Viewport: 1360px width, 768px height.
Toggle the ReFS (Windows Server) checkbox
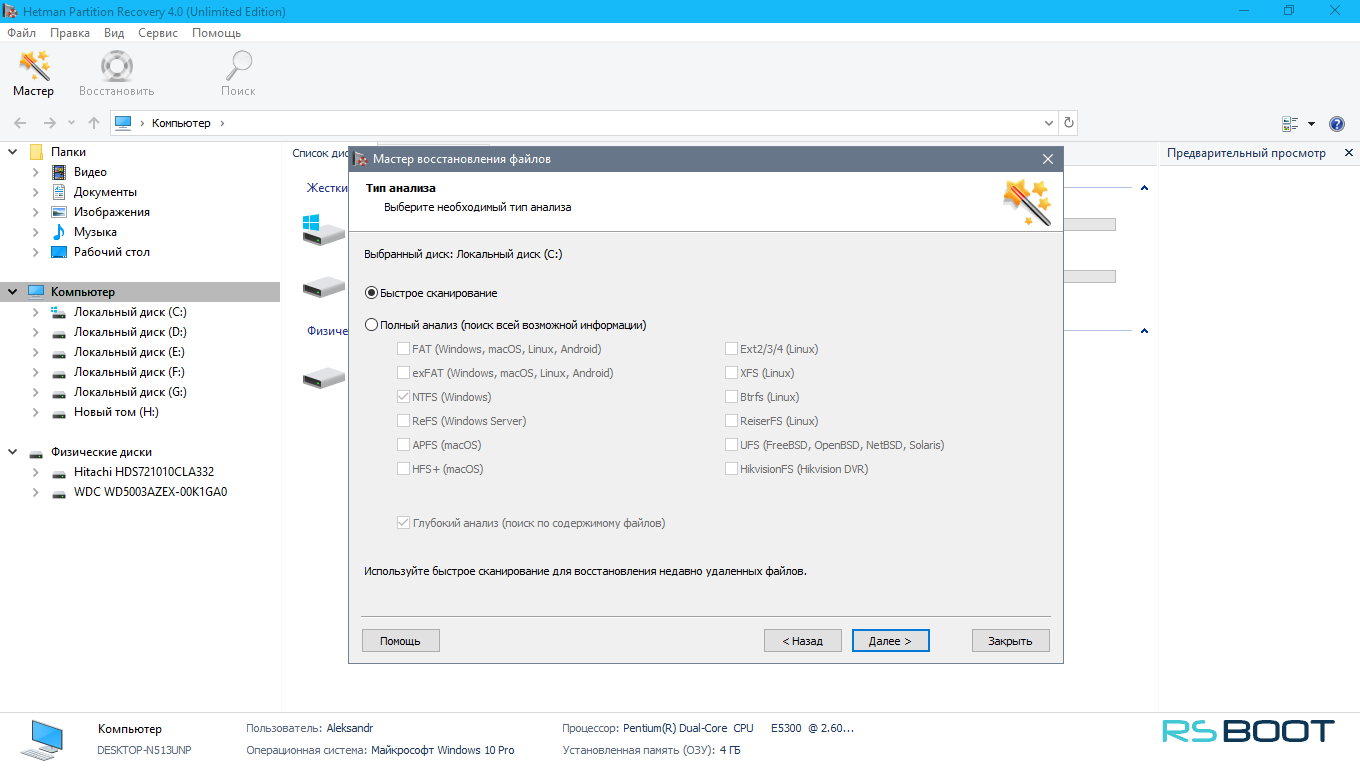tap(403, 421)
